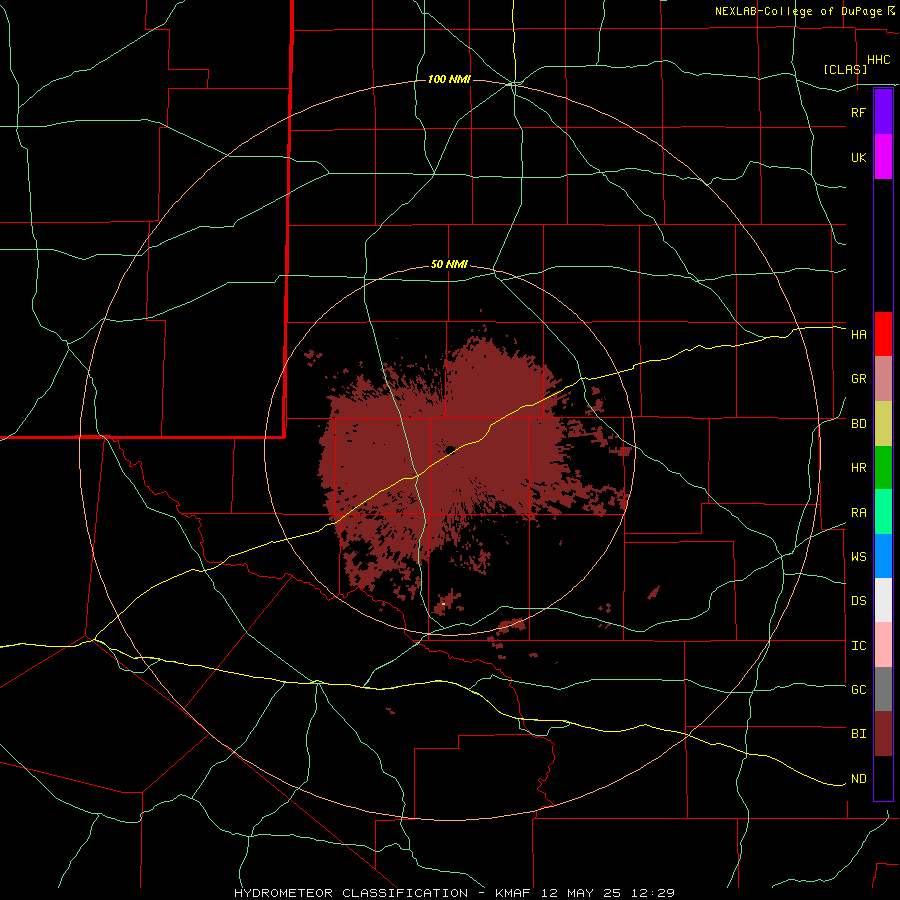
Task: Click the HR legend label
Action: (x=858, y=468)
